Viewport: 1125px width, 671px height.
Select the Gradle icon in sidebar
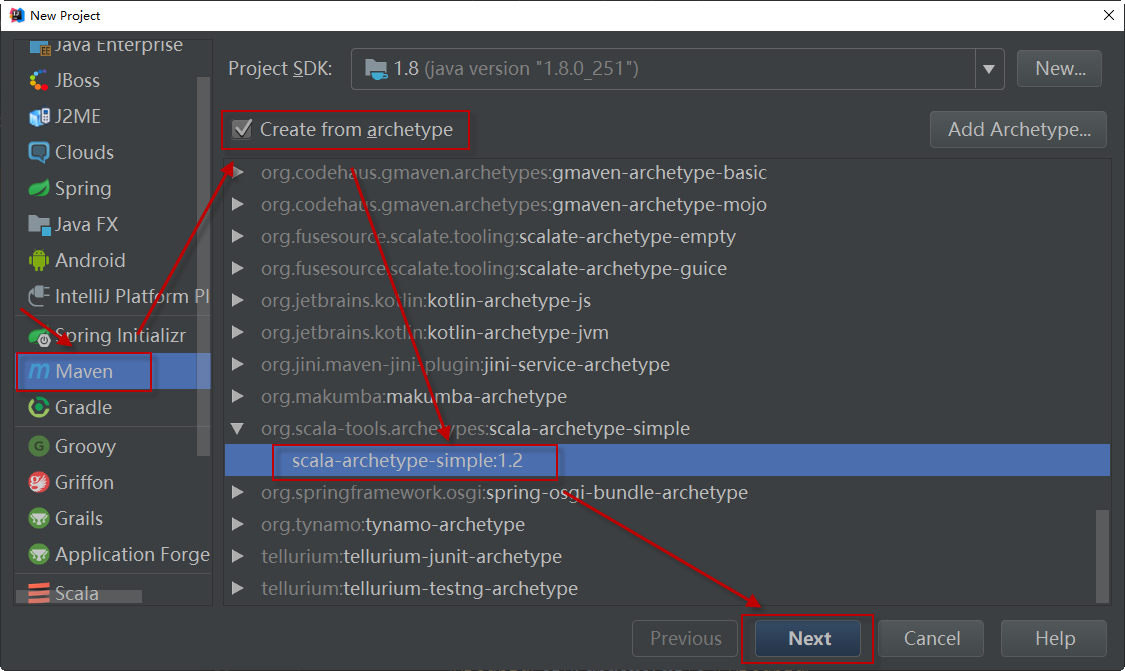pos(39,408)
